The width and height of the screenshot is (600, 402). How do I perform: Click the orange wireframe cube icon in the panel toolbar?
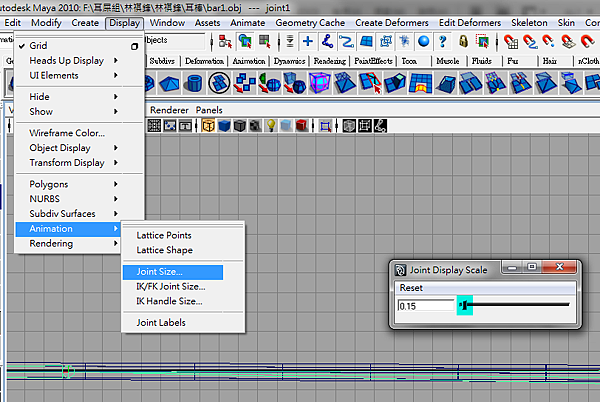tap(208, 126)
